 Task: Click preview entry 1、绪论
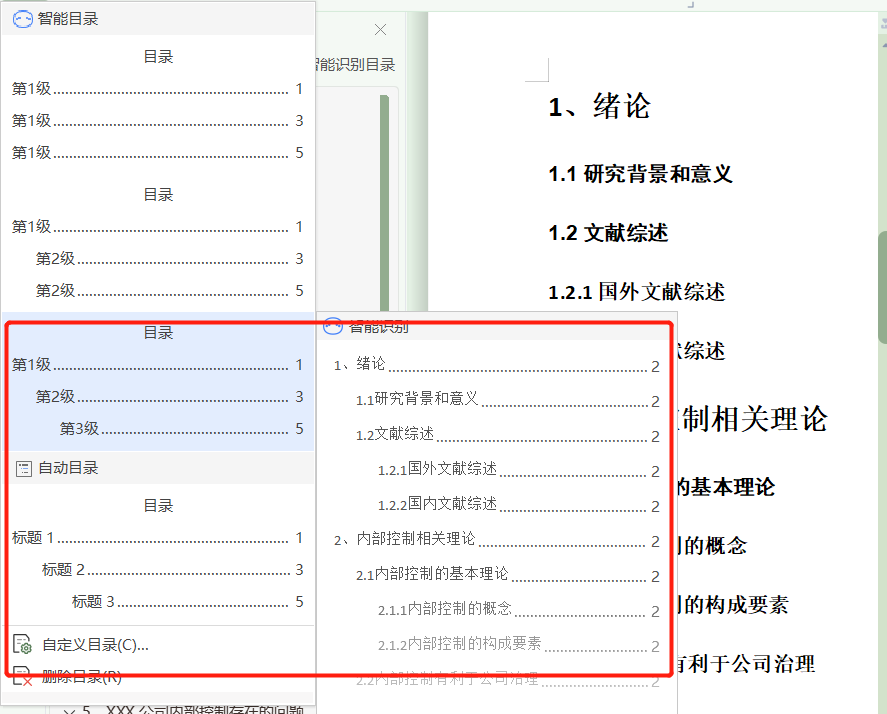coord(496,365)
